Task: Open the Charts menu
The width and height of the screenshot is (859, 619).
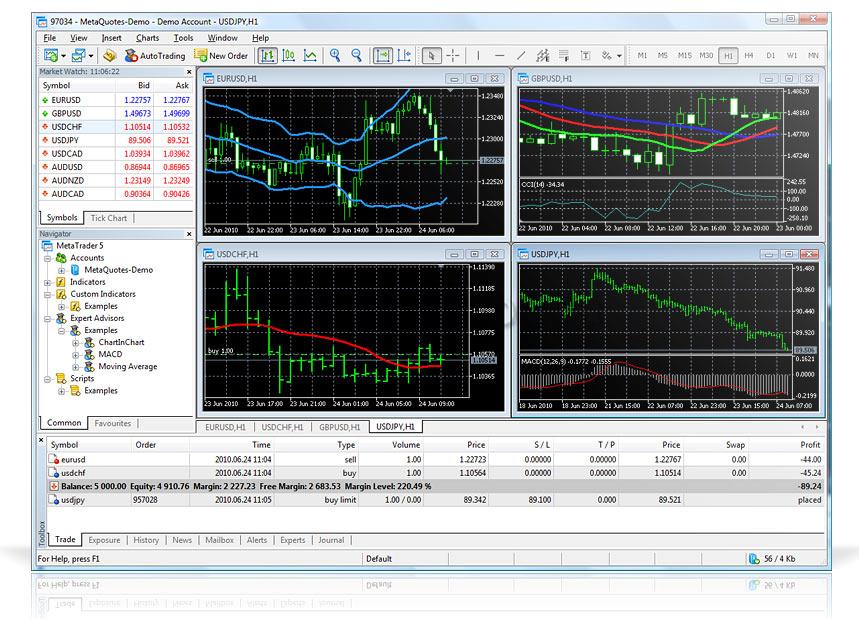Action: tap(147, 38)
